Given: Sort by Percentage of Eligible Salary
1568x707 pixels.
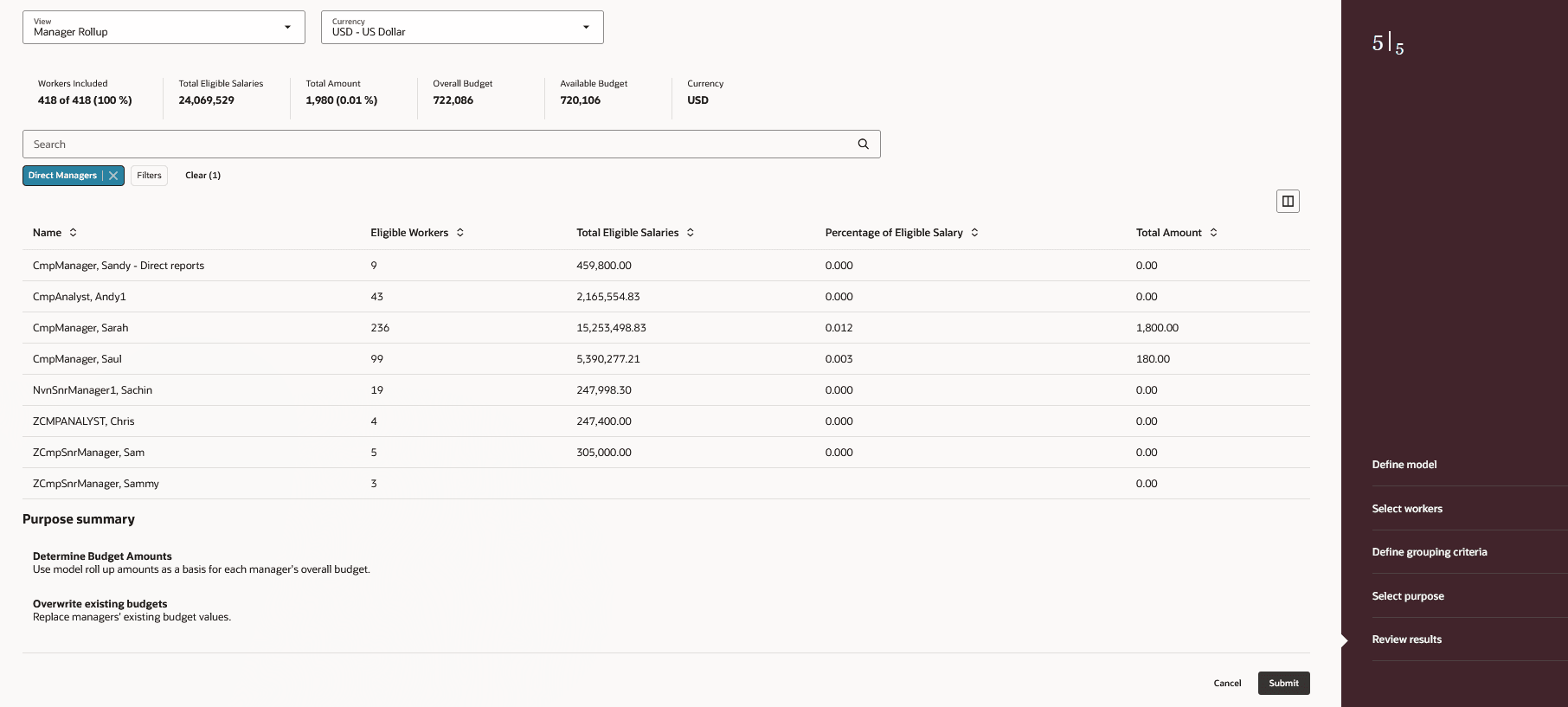Looking at the screenshot, I should (974, 233).
